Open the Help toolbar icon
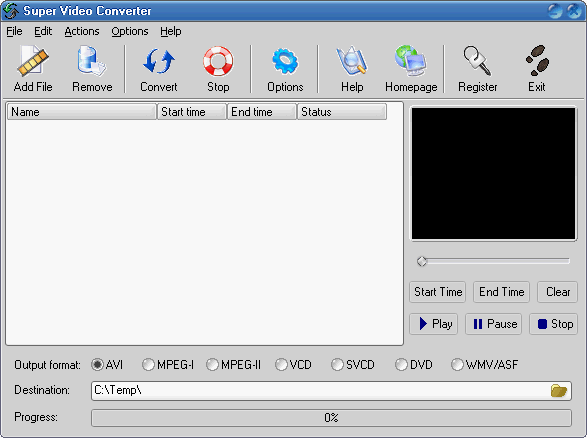 click(352, 61)
